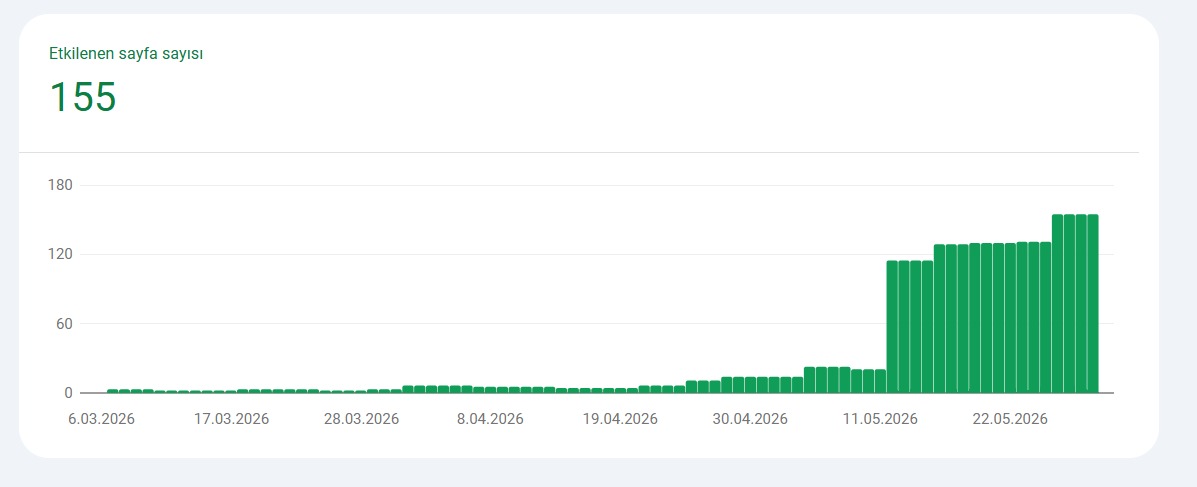Click the 28.03.2026 date label

361,420
